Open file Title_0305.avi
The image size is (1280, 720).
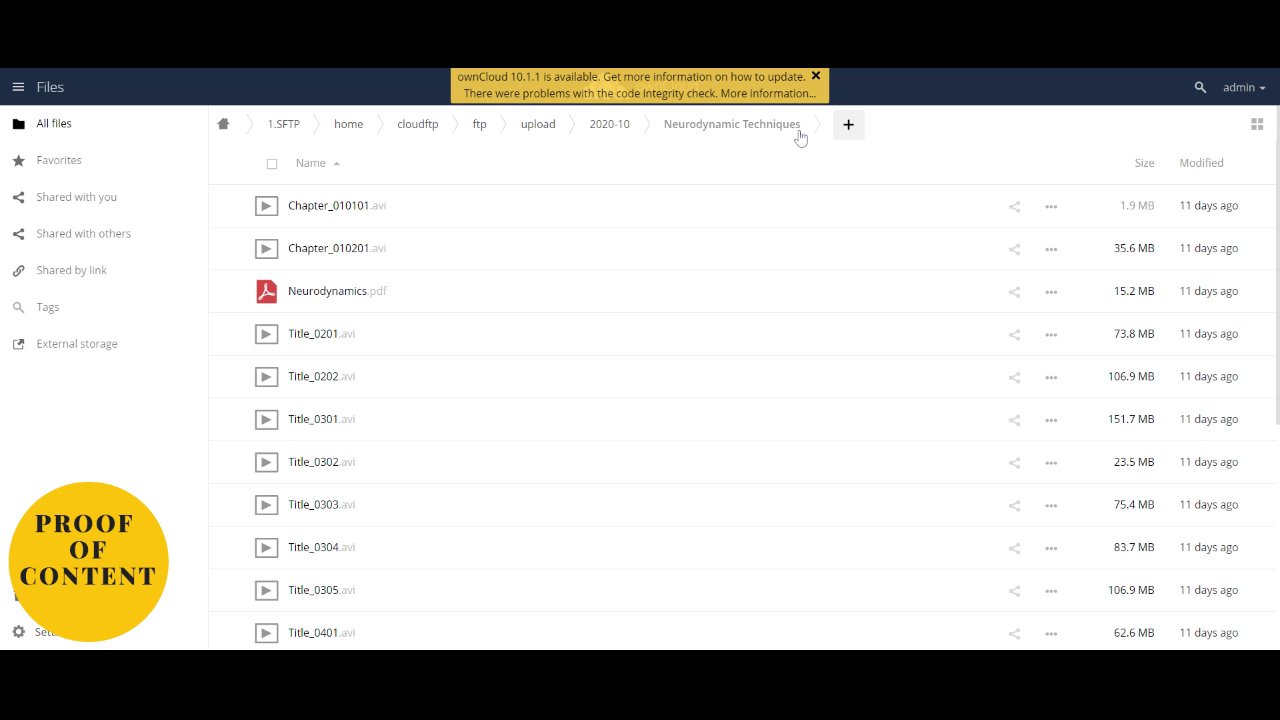click(321, 590)
